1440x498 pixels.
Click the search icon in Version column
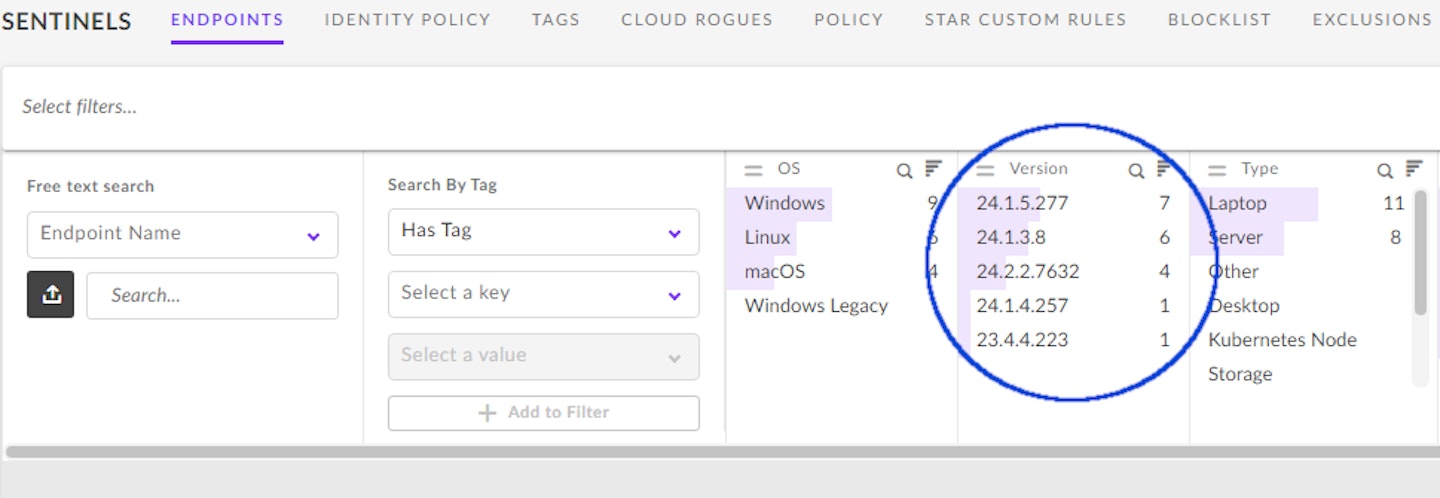coord(1136,171)
